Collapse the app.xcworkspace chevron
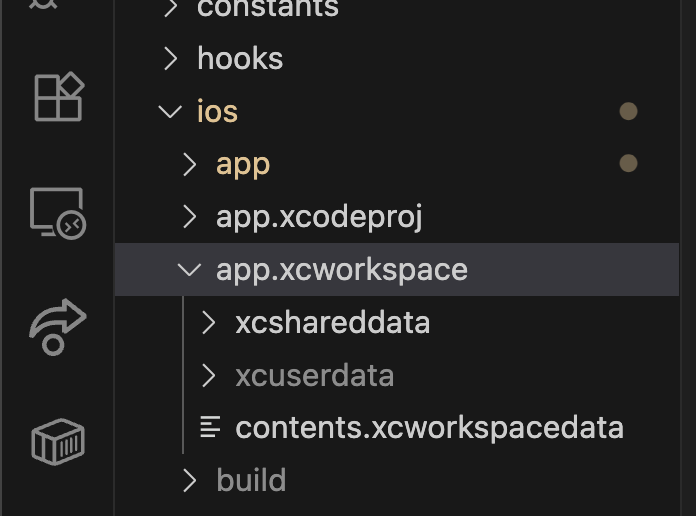 click(190, 269)
